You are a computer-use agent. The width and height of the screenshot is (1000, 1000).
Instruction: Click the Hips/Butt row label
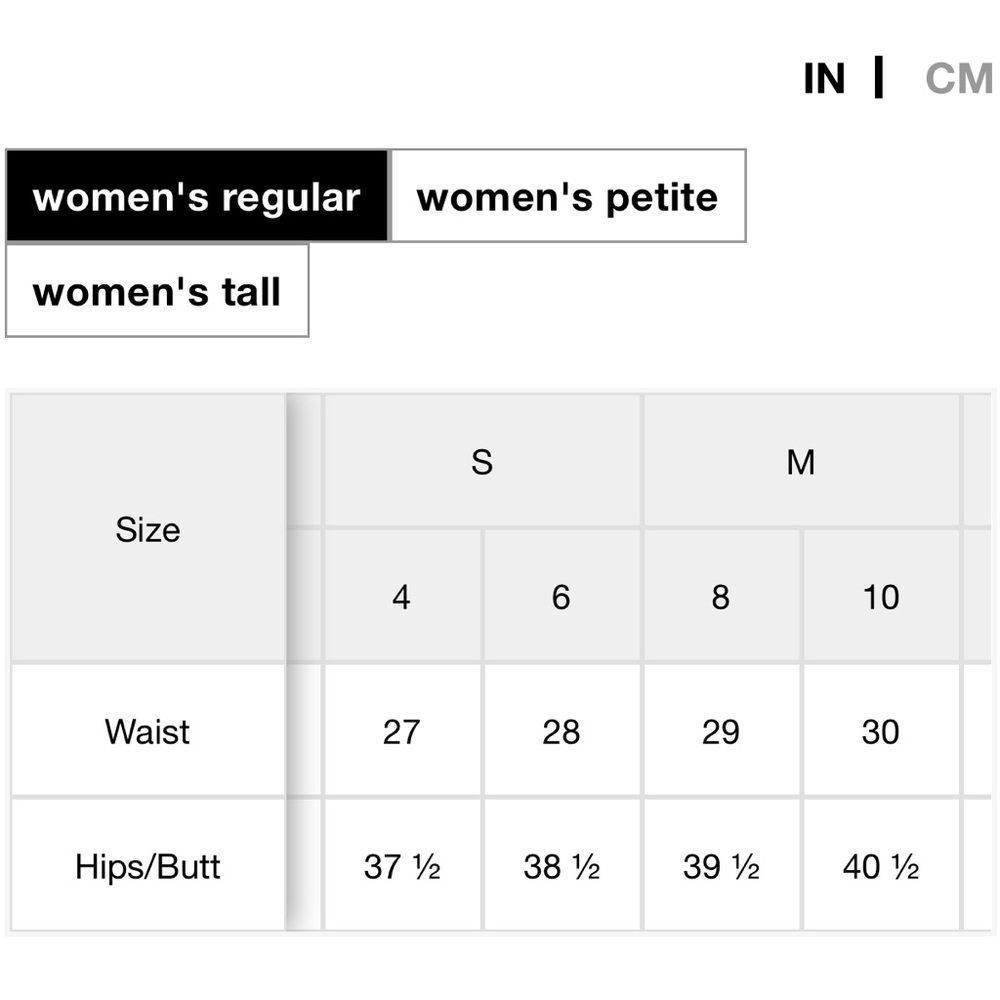148,865
